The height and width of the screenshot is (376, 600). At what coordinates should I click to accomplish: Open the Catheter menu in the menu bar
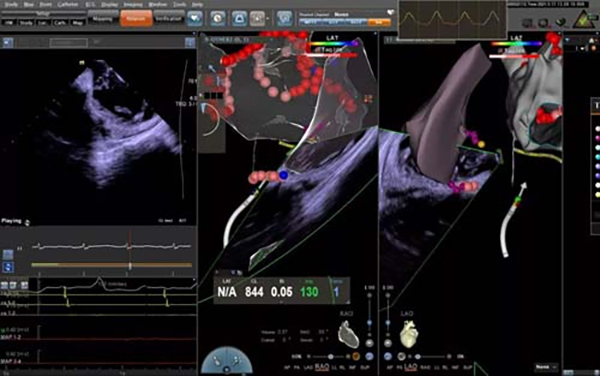[x=68, y=5]
